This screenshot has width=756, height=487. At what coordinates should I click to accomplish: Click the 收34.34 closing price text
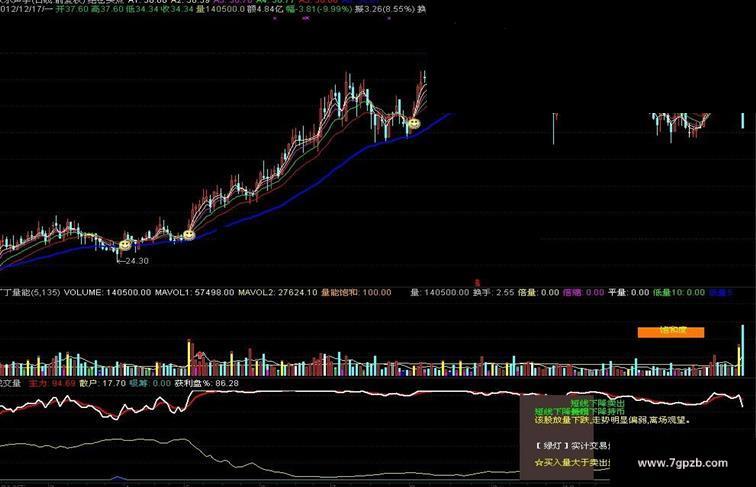(177, 9)
